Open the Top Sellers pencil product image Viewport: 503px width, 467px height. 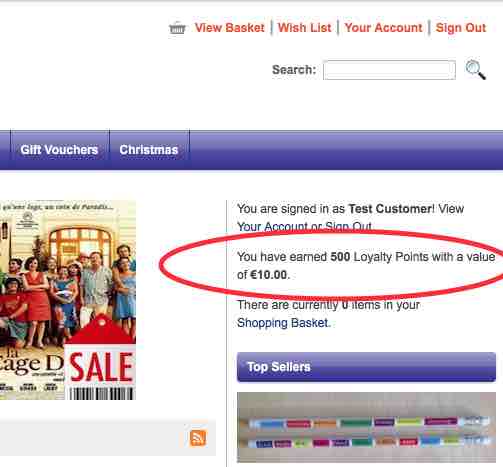pos(366,427)
